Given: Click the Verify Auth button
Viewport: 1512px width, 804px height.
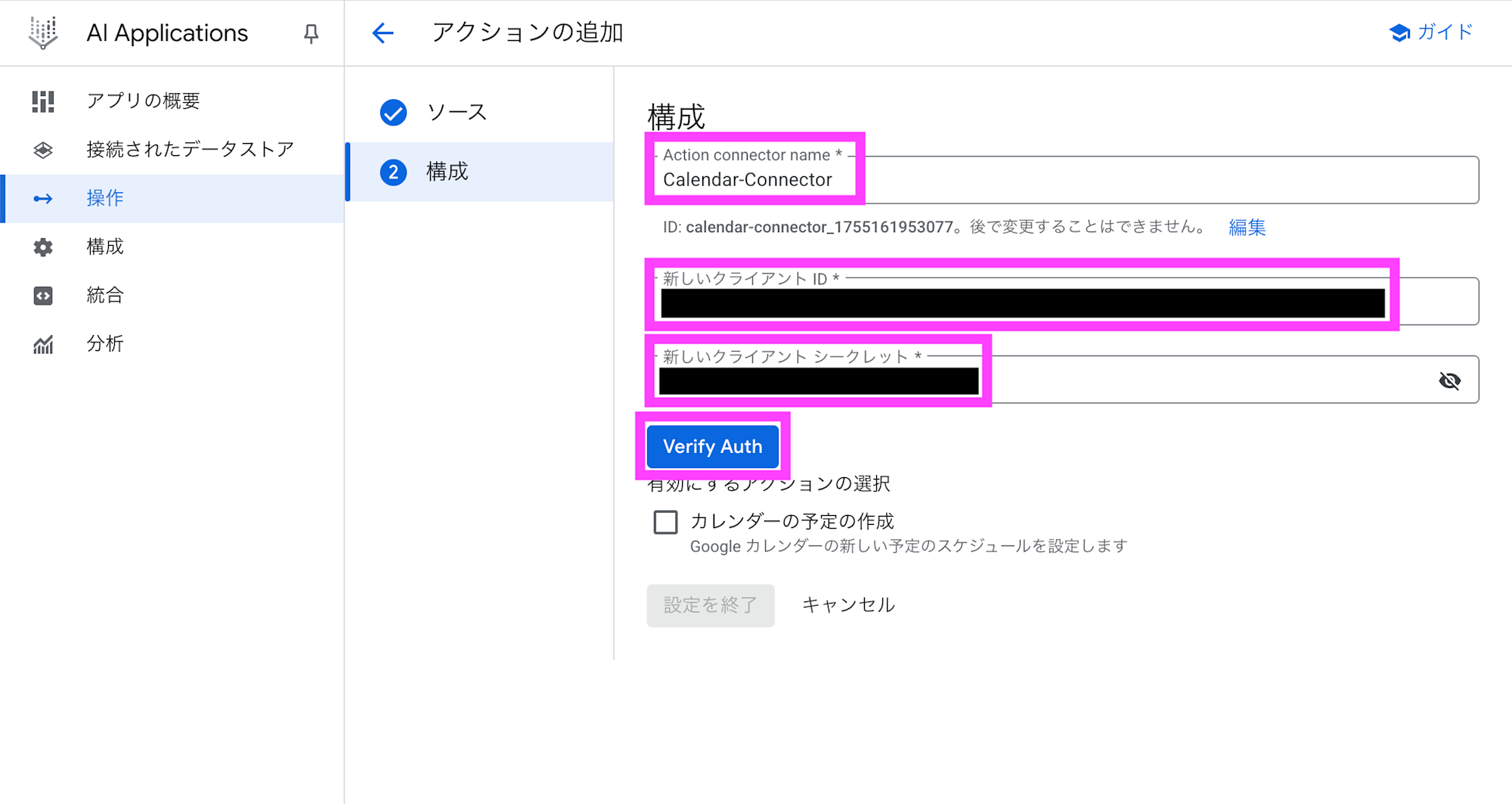Looking at the screenshot, I should point(712,447).
